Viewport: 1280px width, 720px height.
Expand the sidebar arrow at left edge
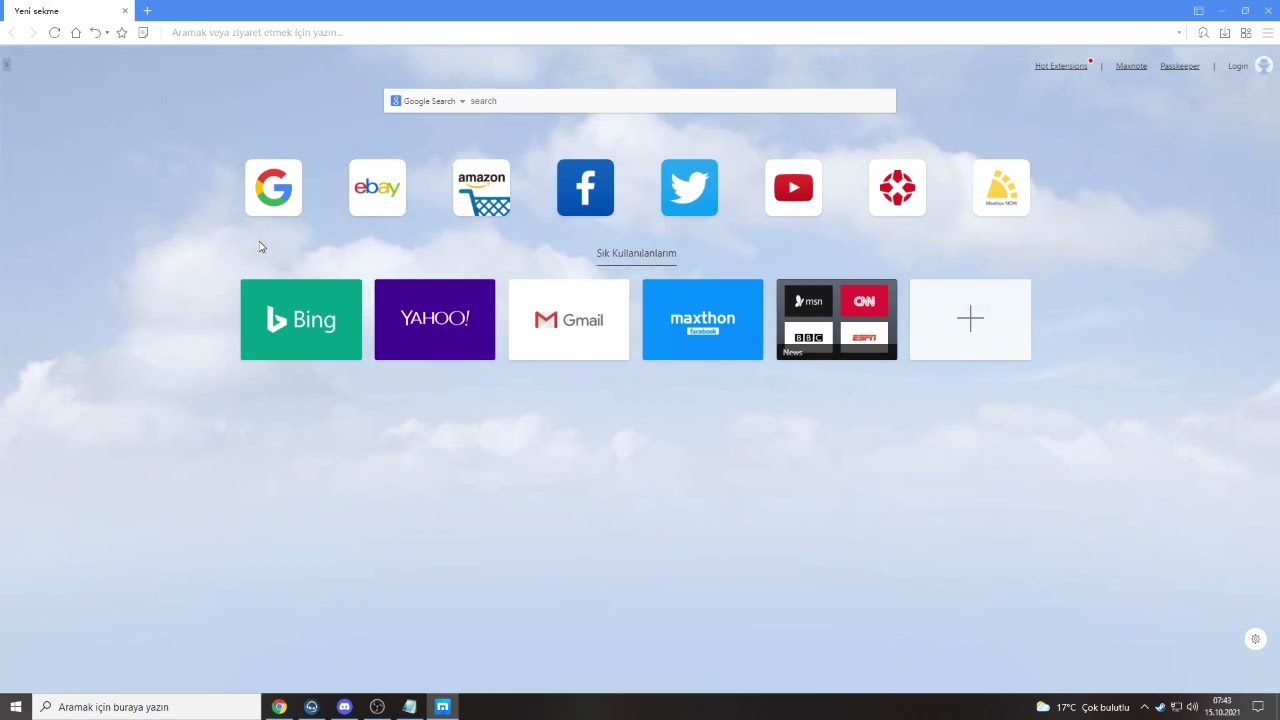[6, 65]
